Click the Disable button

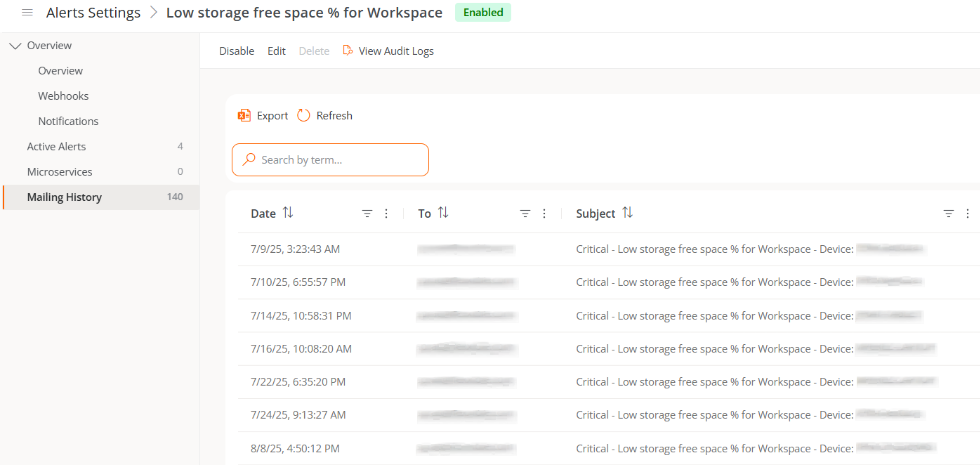click(236, 51)
